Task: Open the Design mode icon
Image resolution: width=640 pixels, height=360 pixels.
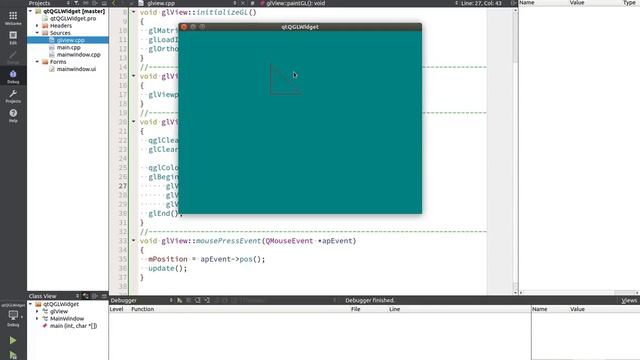Action: (13, 57)
